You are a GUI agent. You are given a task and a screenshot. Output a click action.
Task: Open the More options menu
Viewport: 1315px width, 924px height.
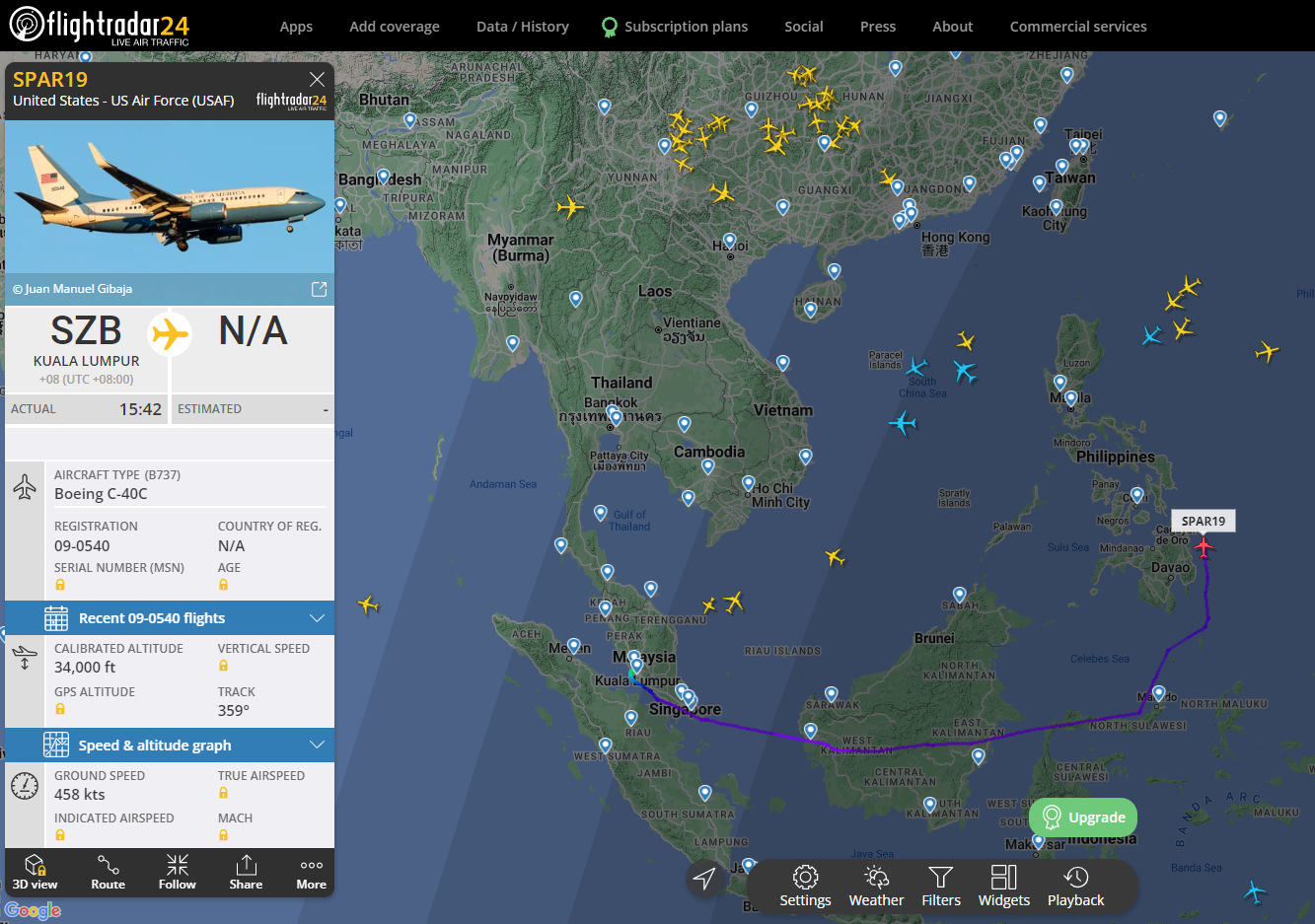(312, 872)
